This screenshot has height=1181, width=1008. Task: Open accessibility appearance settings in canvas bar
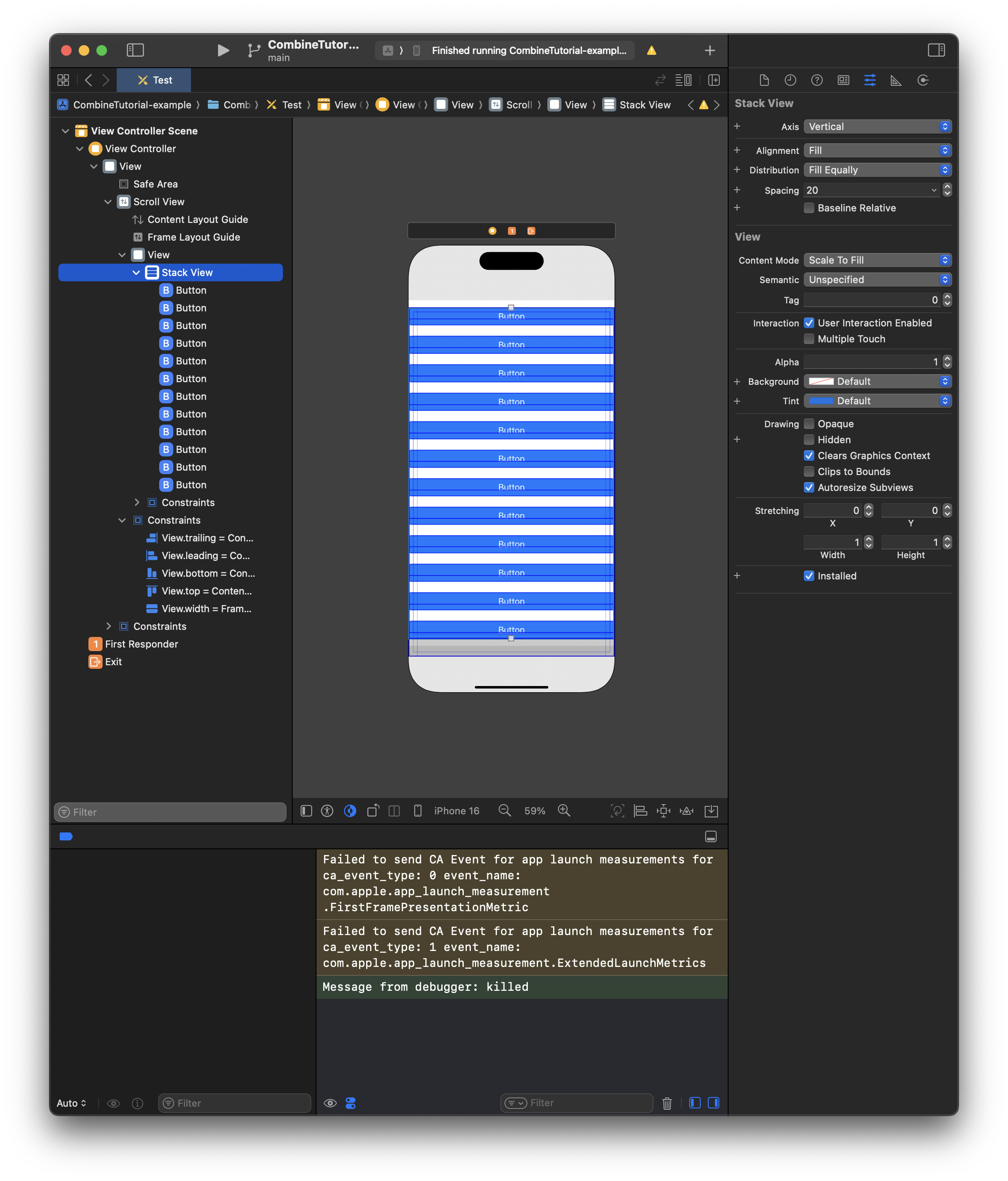(x=327, y=810)
